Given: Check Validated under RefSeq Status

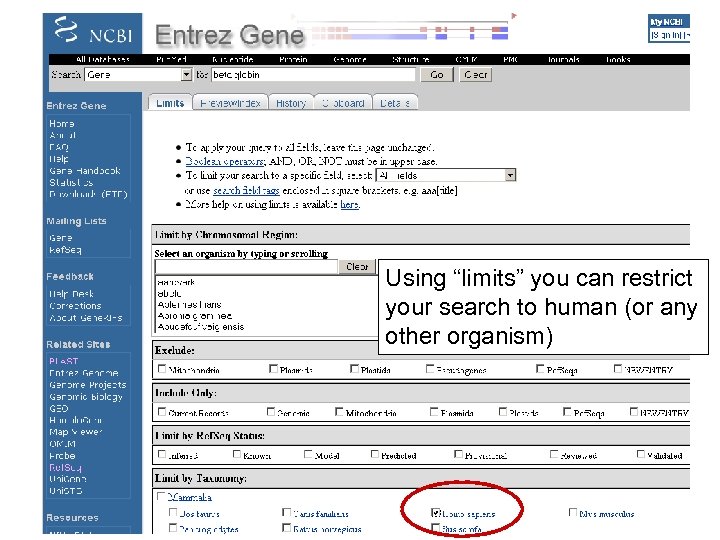Looking at the screenshot, I should [x=641, y=454].
